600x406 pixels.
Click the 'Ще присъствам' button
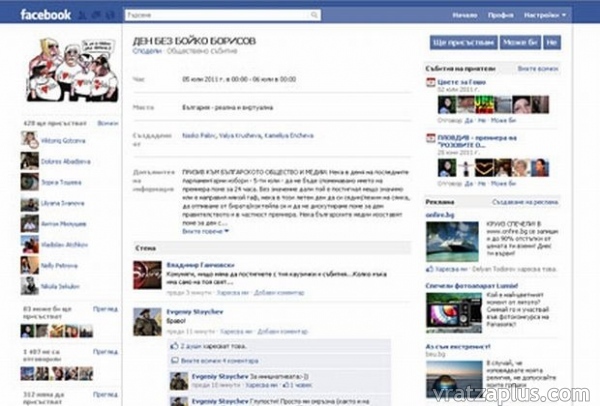pyautogui.click(x=463, y=42)
